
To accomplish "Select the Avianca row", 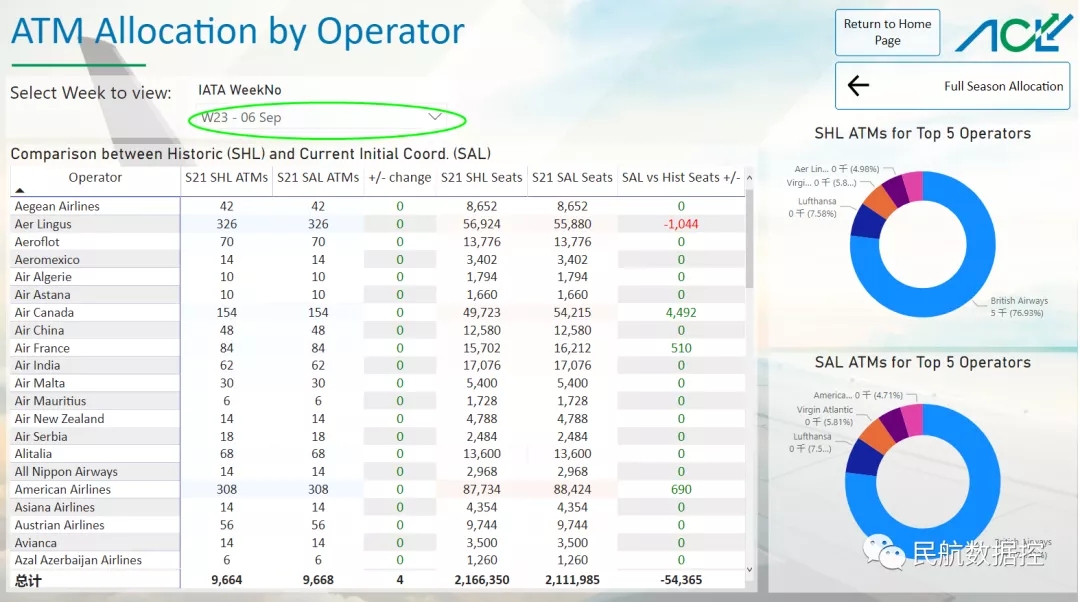I will (377, 543).
